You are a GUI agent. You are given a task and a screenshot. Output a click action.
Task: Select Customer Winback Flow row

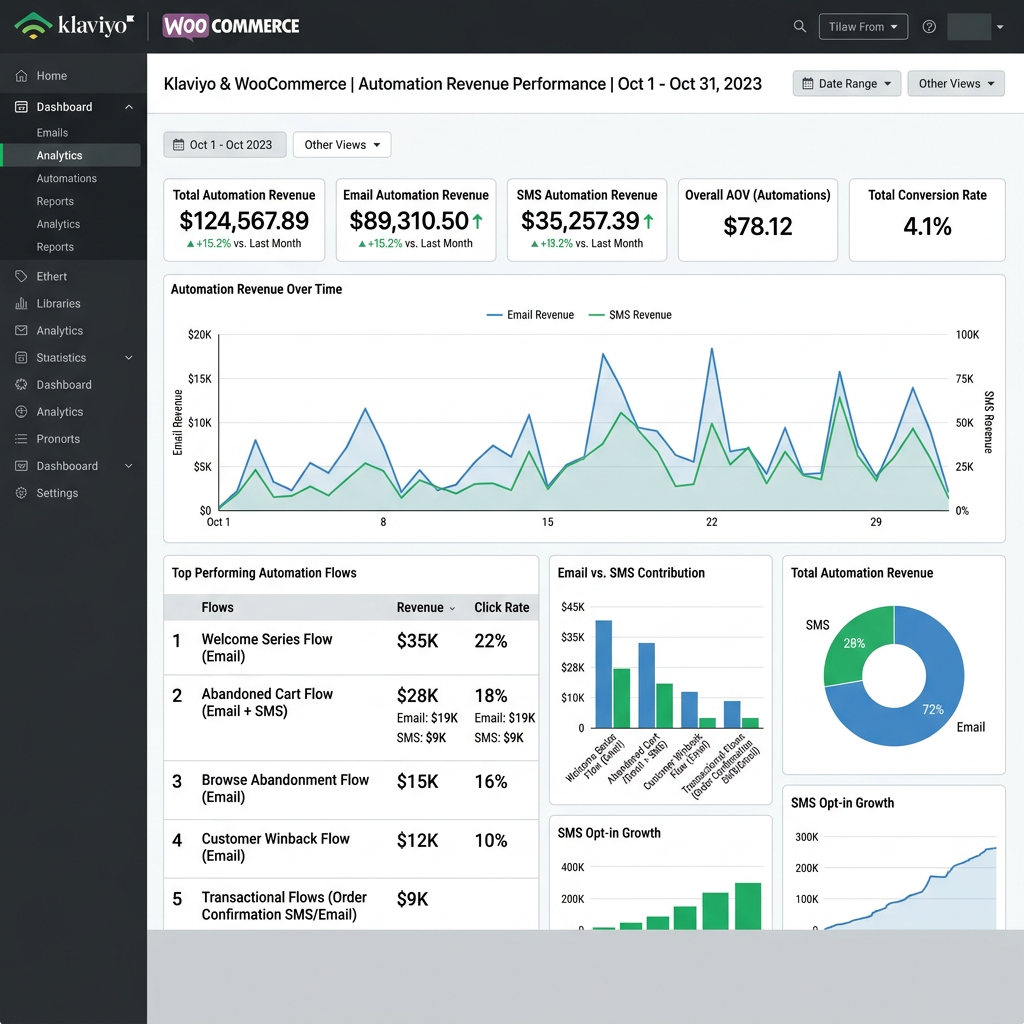[351, 848]
